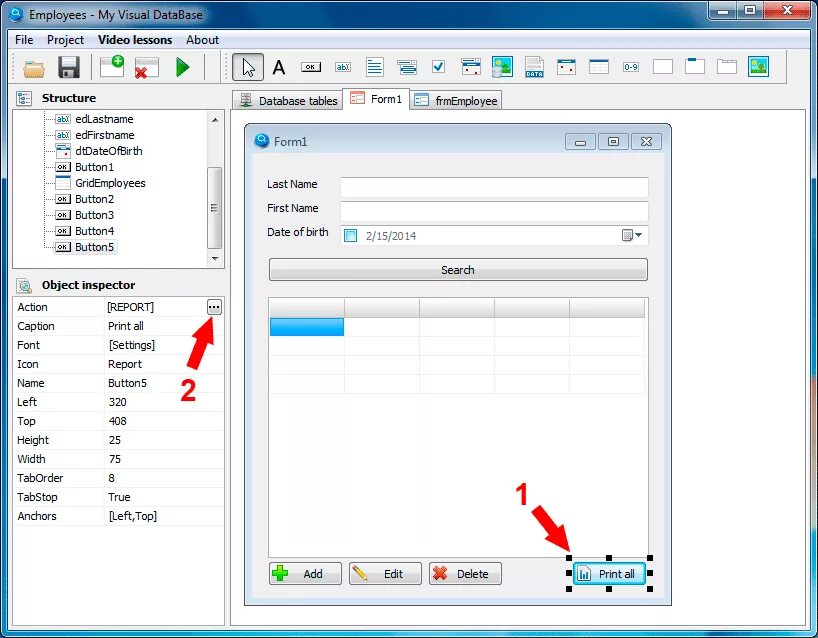Open the Video lessons menu
The image size is (818, 638).
[135, 39]
